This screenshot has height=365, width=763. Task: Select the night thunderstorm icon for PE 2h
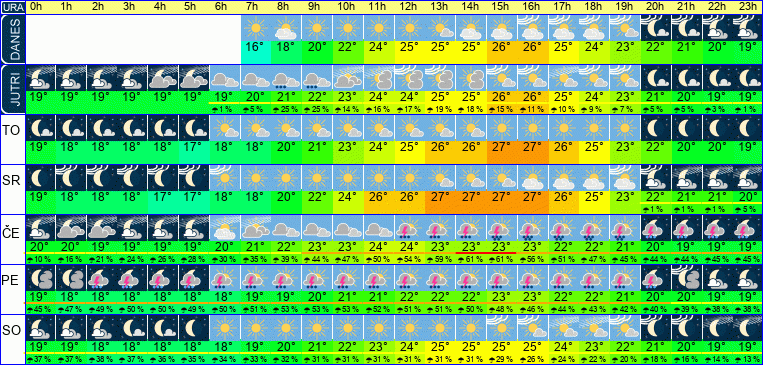(102, 277)
